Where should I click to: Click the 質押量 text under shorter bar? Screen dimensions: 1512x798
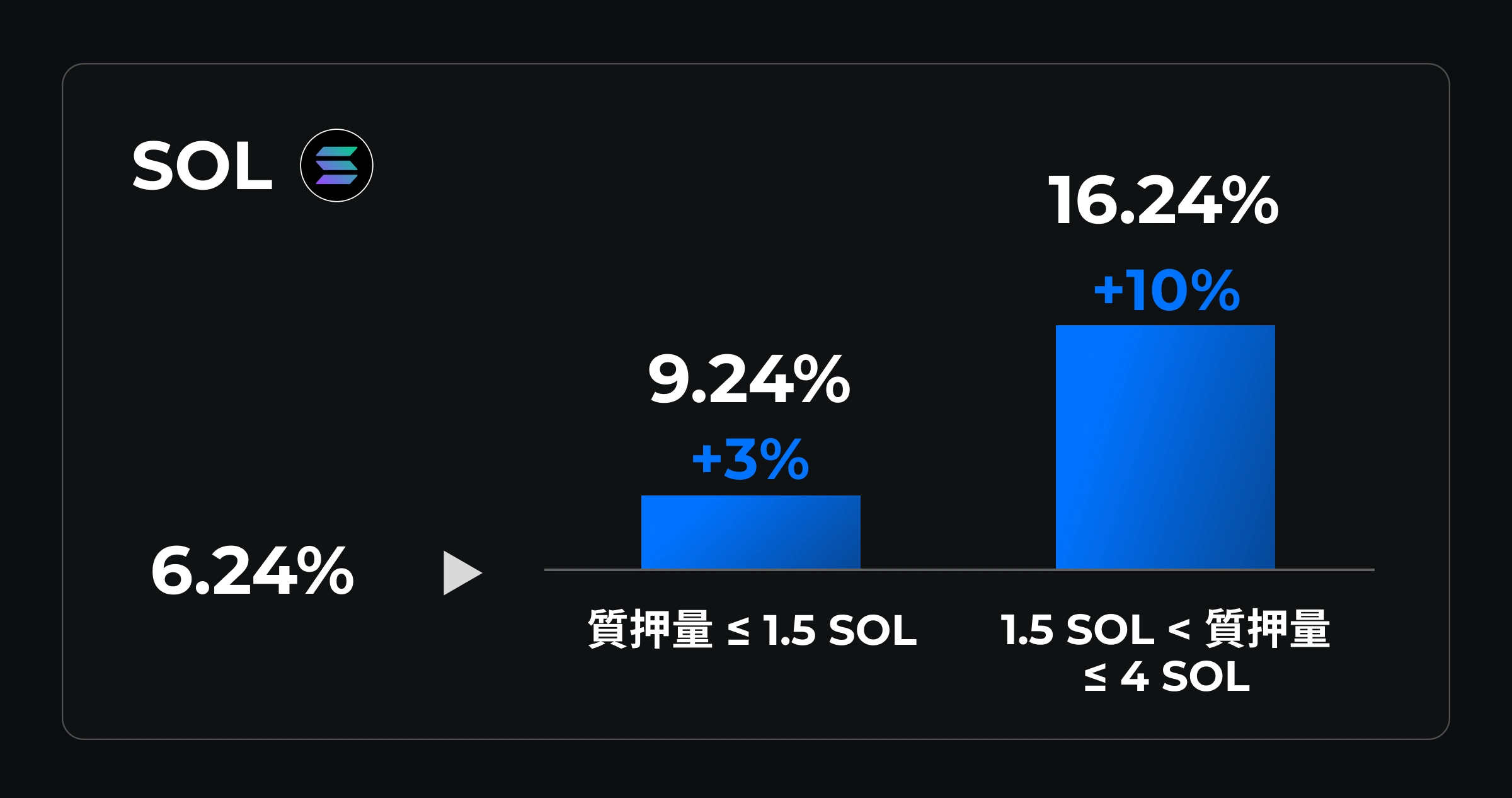(x=650, y=629)
